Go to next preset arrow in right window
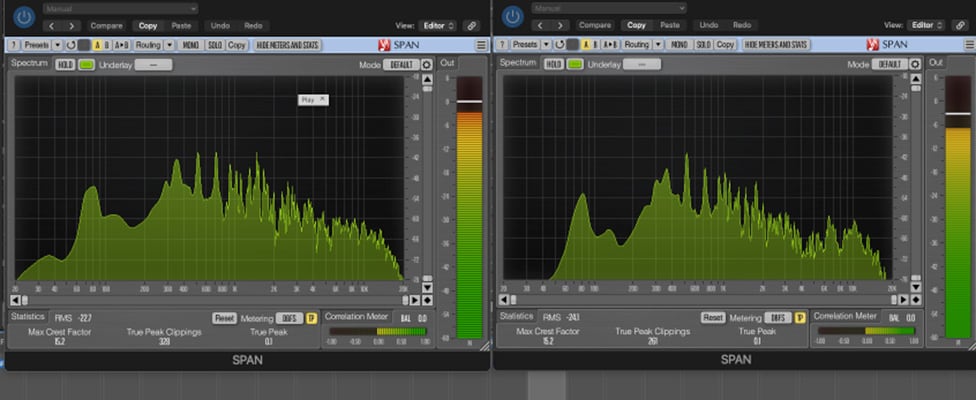This screenshot has height=400, width=976. (x=560, y=26)
